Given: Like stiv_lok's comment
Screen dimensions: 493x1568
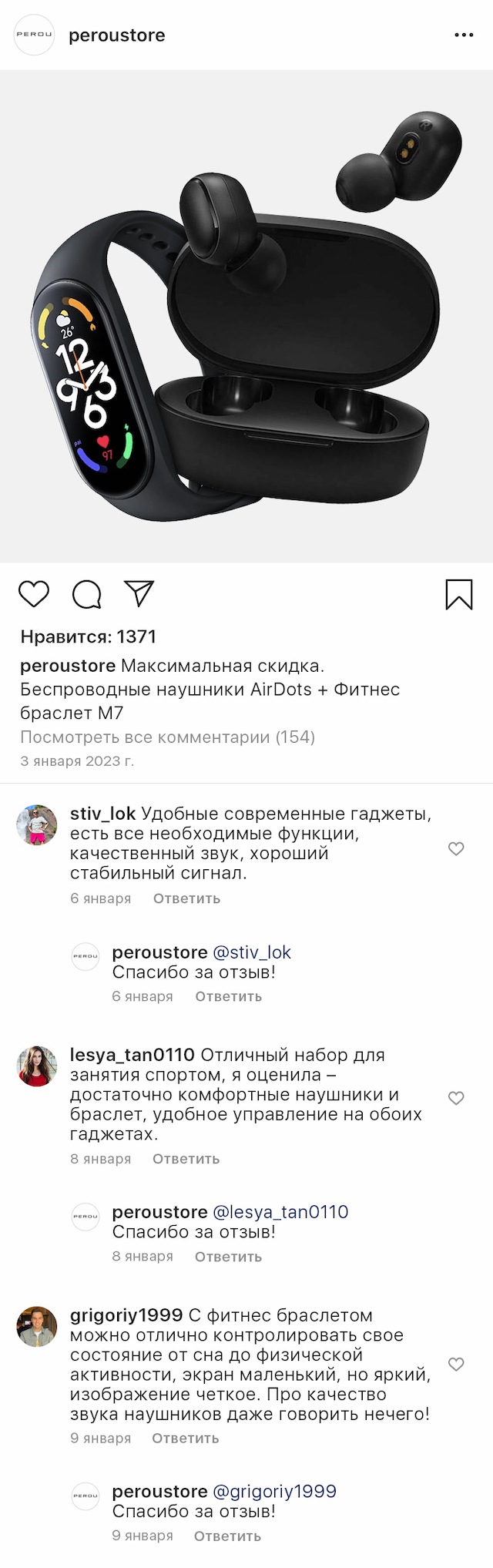Looking at the screenshot, I should tap(456, 848).
